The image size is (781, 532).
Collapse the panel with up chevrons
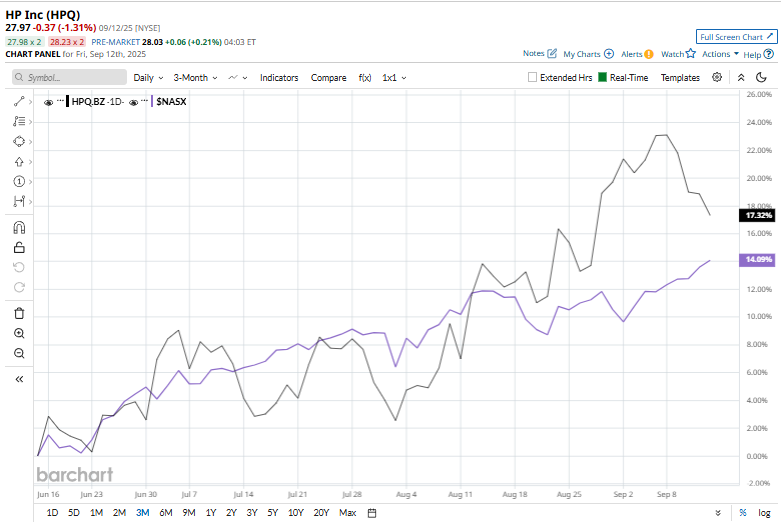741,77
